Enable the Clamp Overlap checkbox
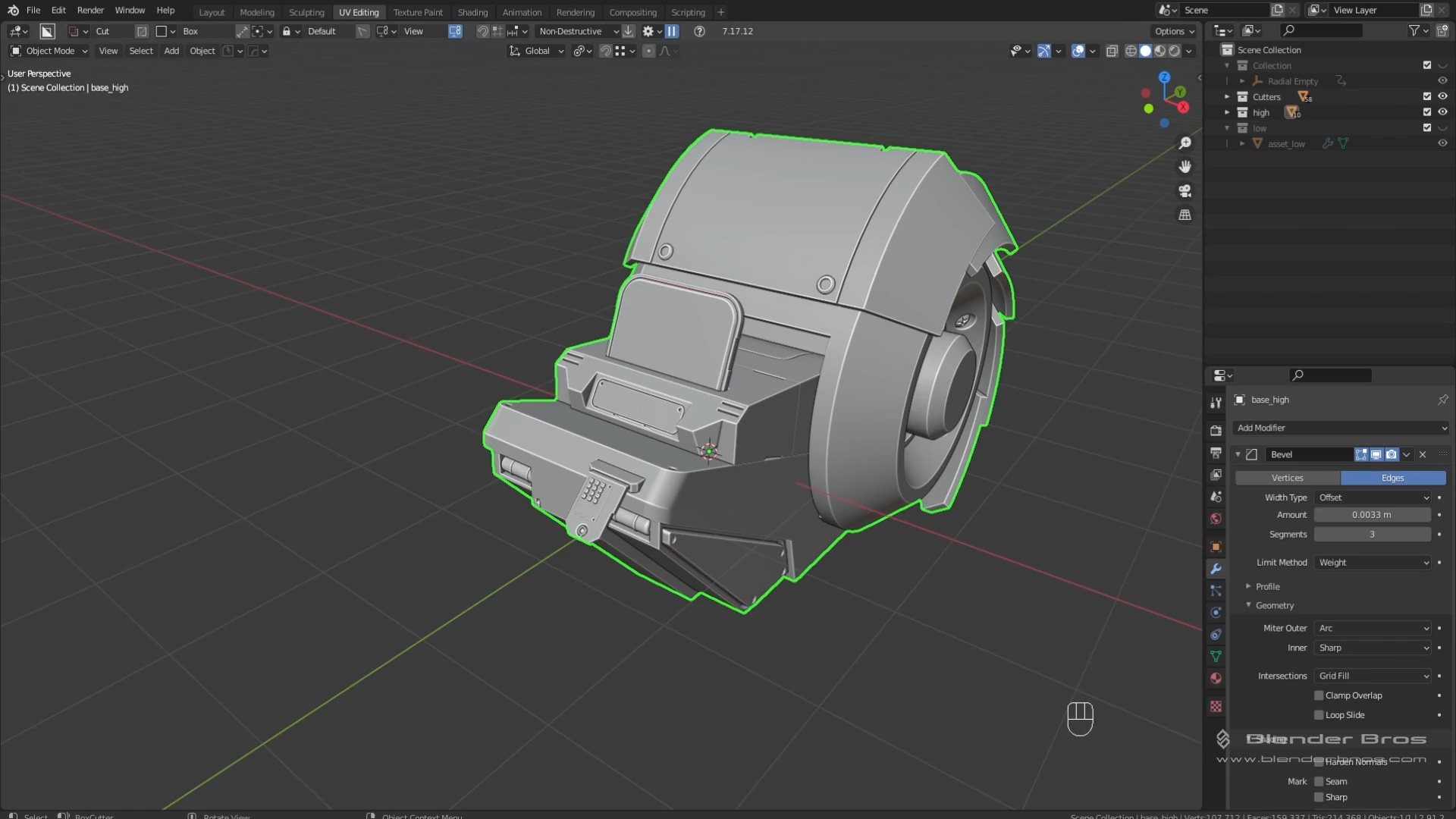1456x819 pixels. (1319, 695)
